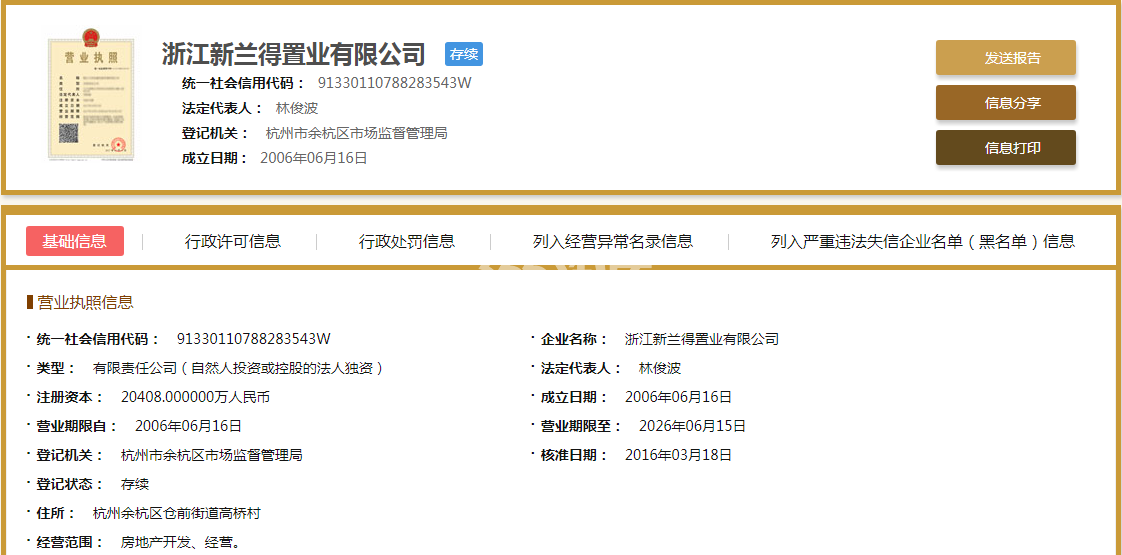Click the 发送报告 button

pyautogui.click(x=1005, y=58)
